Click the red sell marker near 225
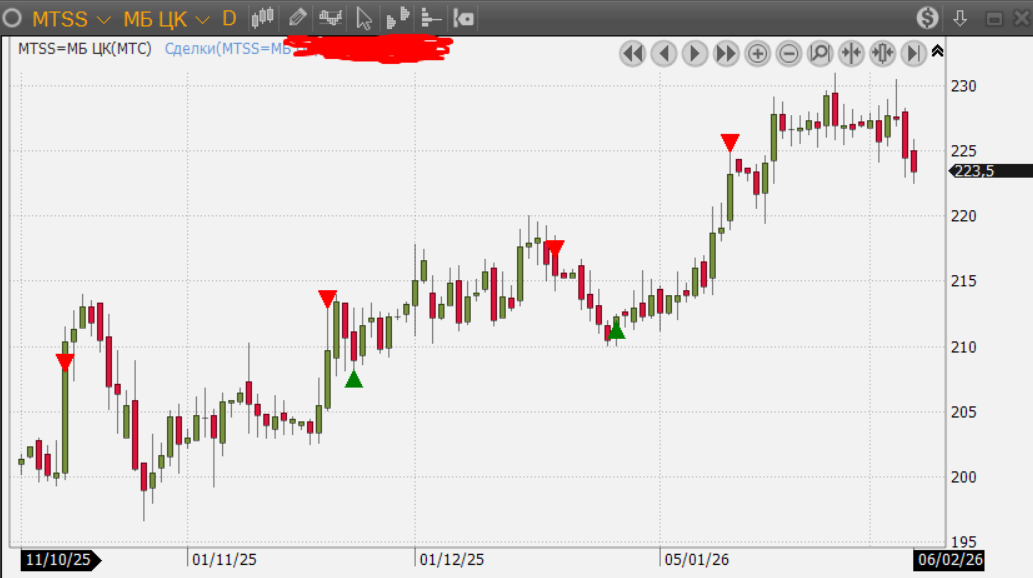 (731, 143)
